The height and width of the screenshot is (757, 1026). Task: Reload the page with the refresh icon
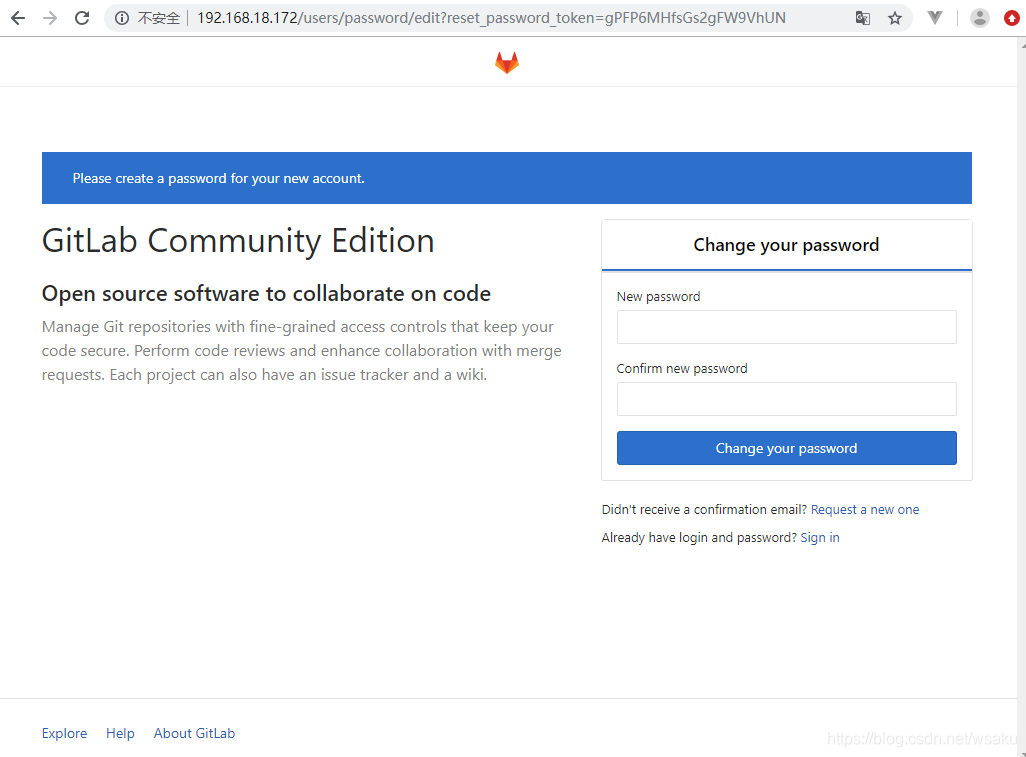pos(82,18)
